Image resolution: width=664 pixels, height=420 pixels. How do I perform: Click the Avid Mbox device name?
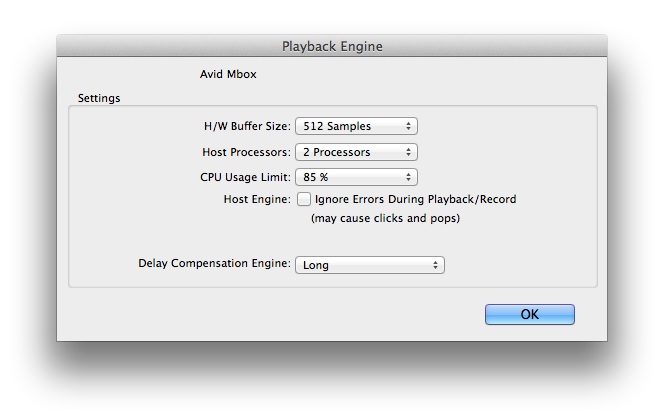coord(228,74)
